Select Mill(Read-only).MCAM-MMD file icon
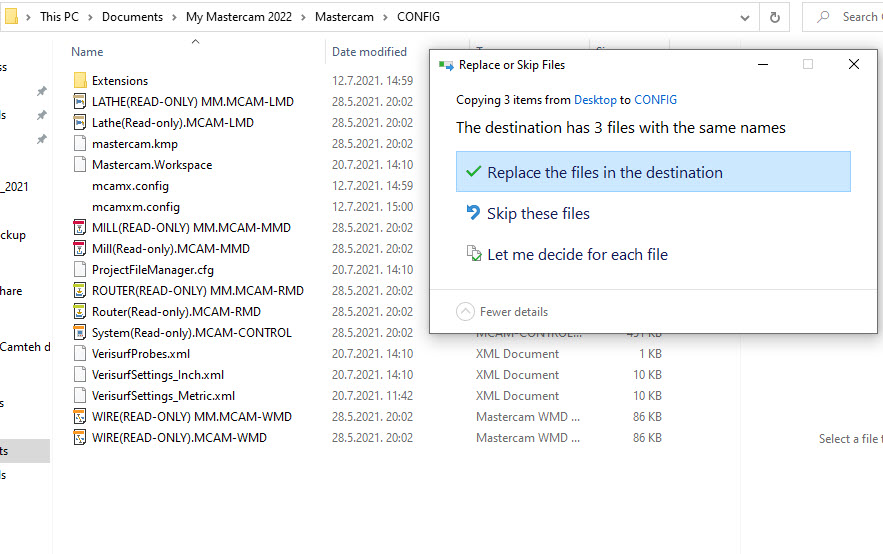883x554 pixels. [80, 248]
